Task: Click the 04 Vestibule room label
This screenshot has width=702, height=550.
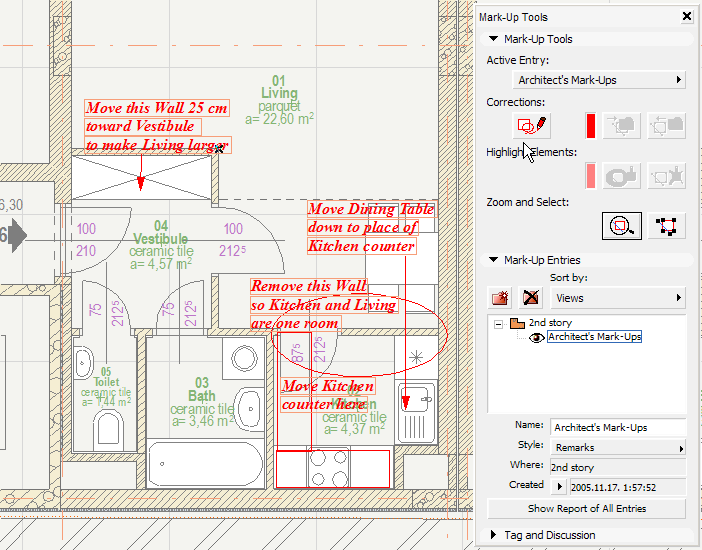Action: [x=160, y=232]
